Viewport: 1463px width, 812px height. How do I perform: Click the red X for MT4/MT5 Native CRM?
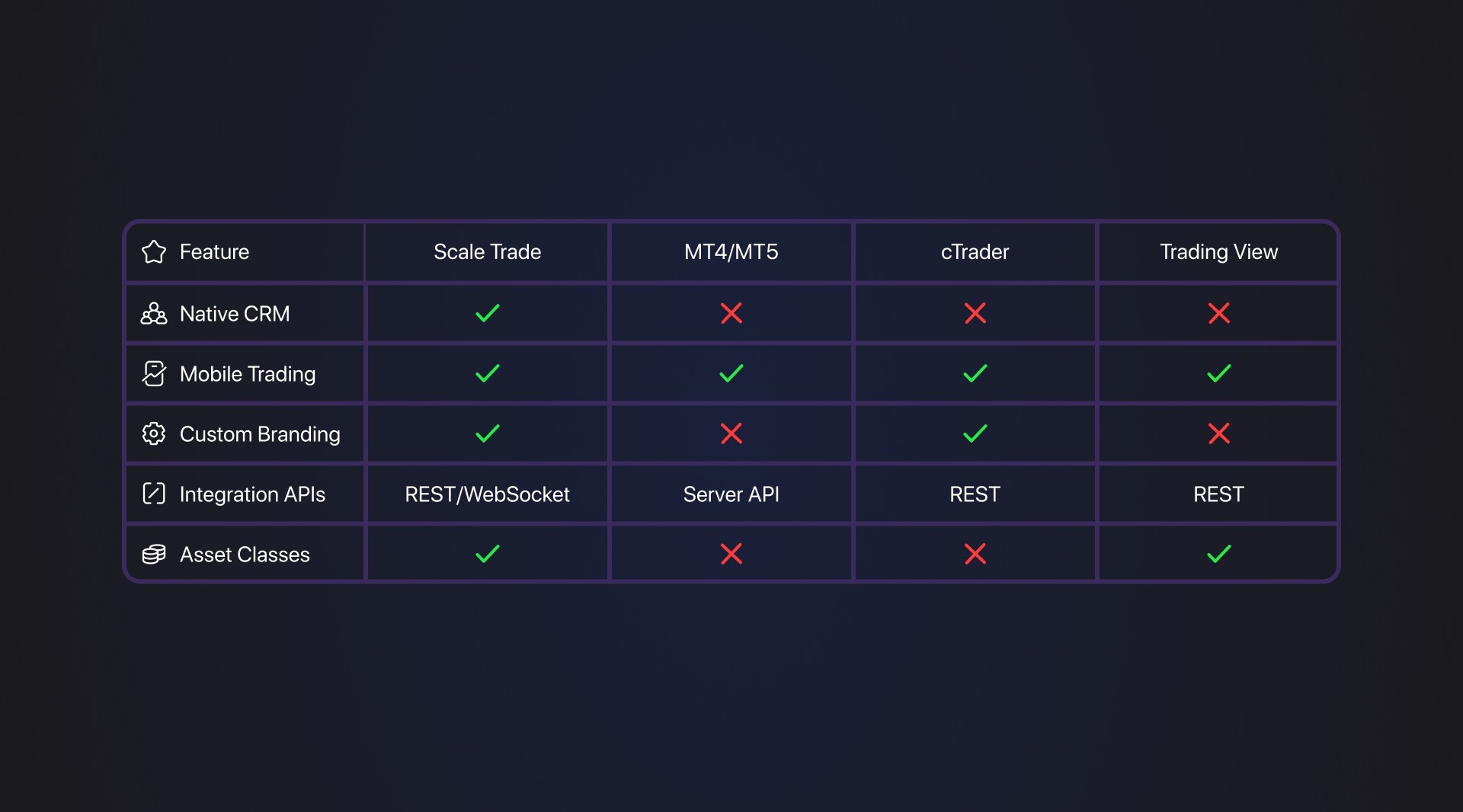point(731,314)
